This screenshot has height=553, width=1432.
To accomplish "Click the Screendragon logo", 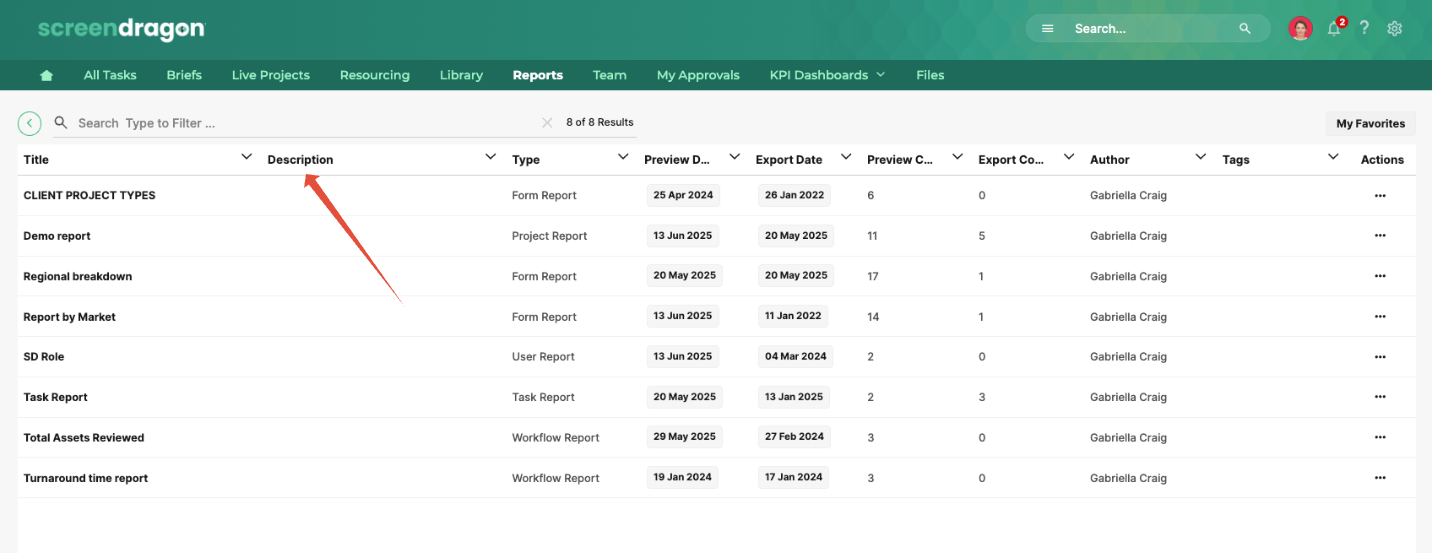I will pyautogui.click(x=121, y=29).
